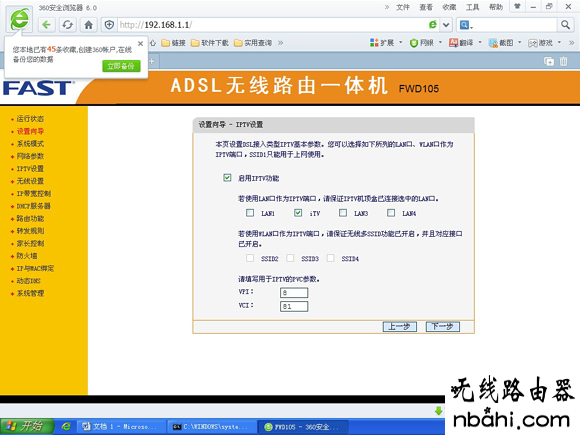Click the VPI input field
Image resolution: width=580 pixels, height=435 pixels.
(x=294, y=293)
